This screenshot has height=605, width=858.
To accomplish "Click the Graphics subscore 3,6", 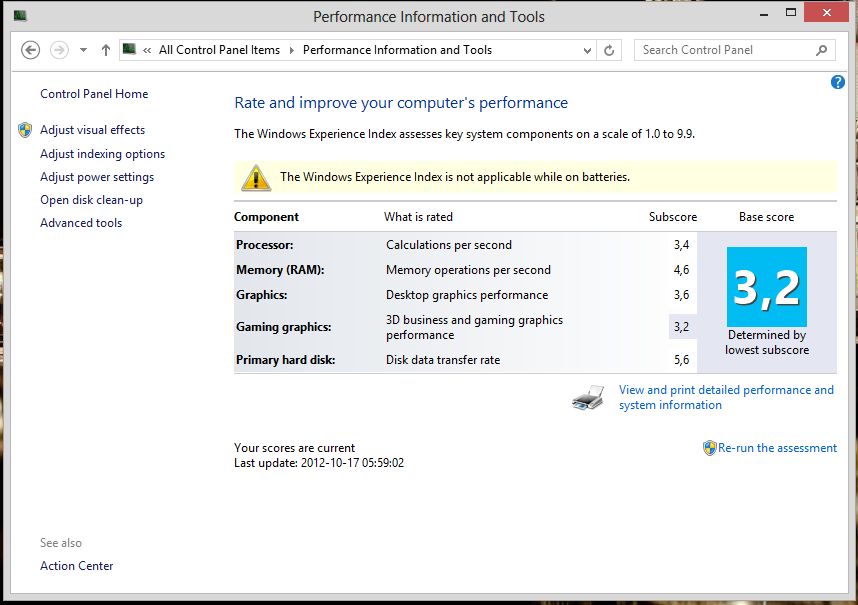I will click(x=681, y=295).
